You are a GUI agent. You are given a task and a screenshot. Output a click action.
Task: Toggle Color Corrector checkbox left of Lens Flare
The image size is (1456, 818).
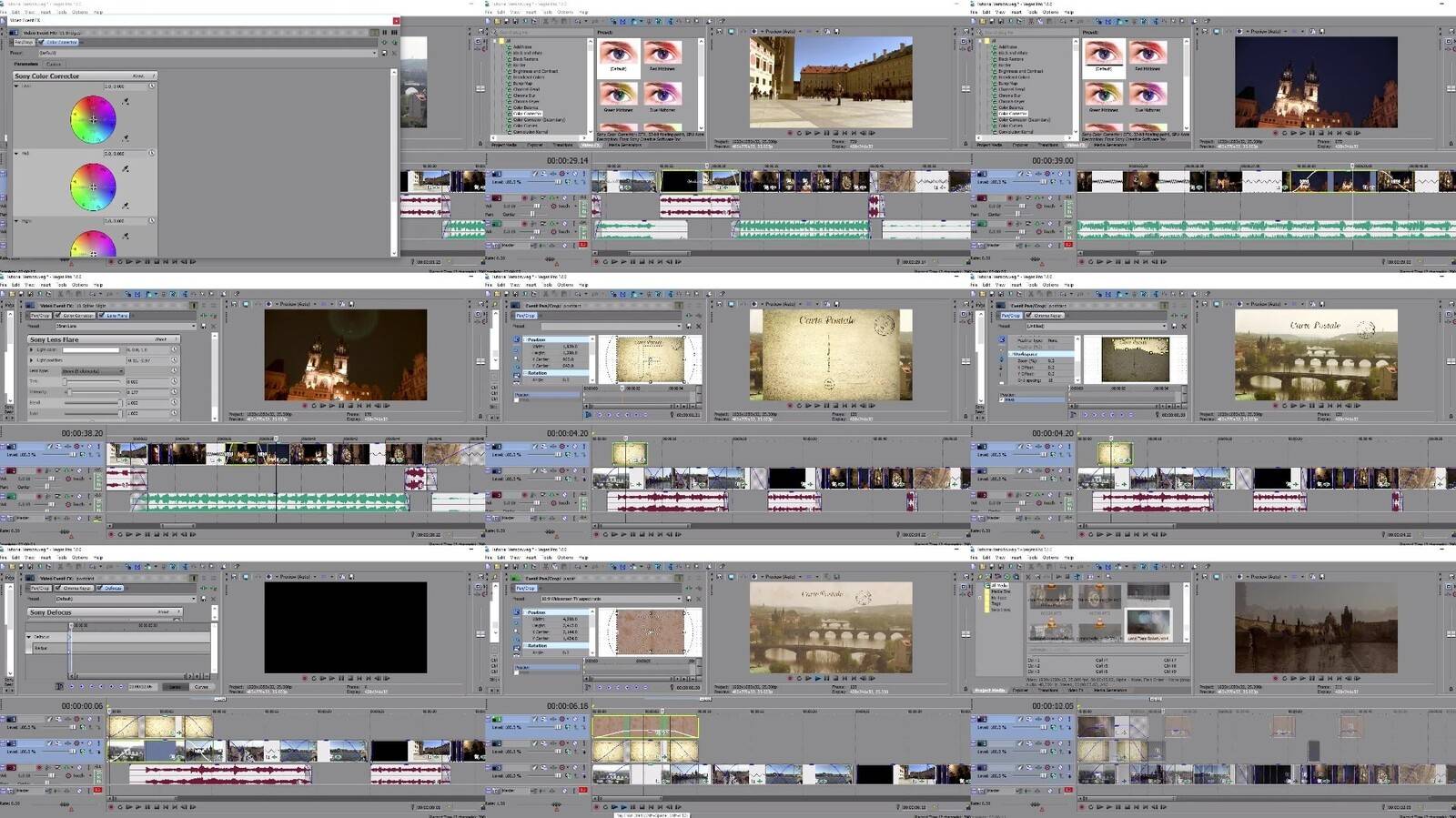[59, 315]
